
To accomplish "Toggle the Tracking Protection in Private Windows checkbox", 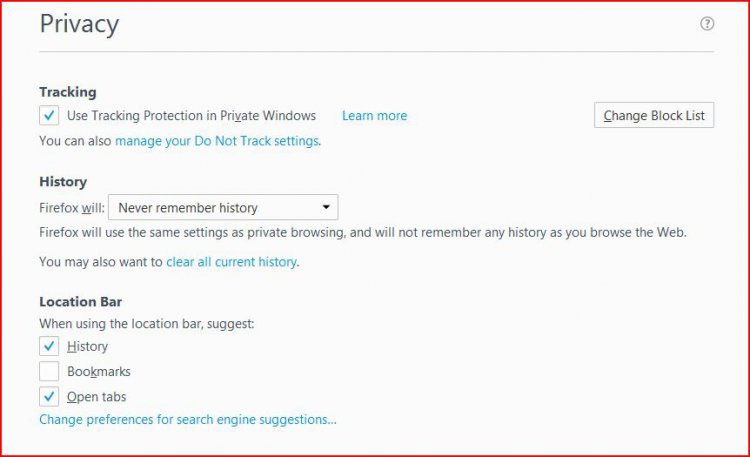I will coord(49,115).
